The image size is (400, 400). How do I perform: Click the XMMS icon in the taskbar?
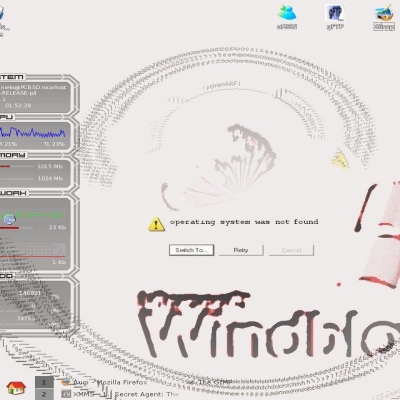point(66,394)
